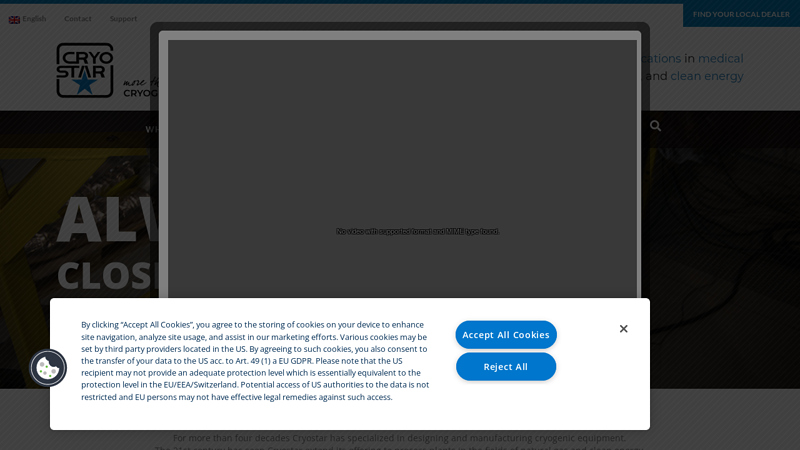This screenshot has width=800, height=450.
Task: Open search with the magnifier icon
Action: [x=656, y=126]
